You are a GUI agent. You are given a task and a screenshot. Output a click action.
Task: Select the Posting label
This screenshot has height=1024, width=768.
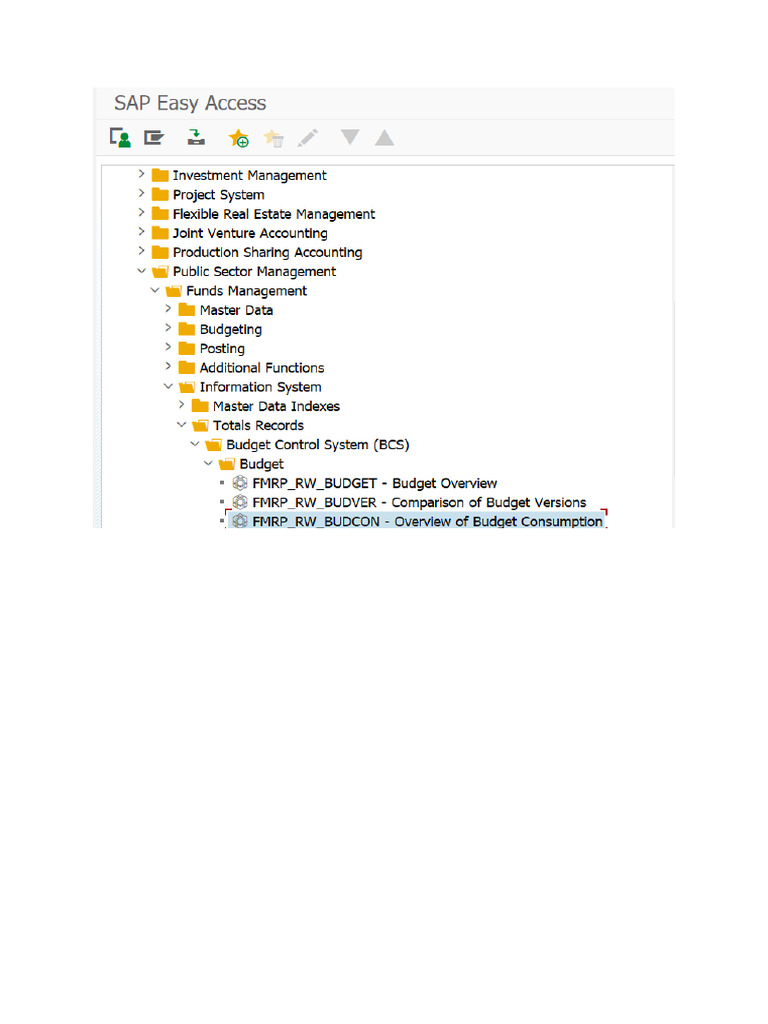pyautogui.click(x=222, y=349)
